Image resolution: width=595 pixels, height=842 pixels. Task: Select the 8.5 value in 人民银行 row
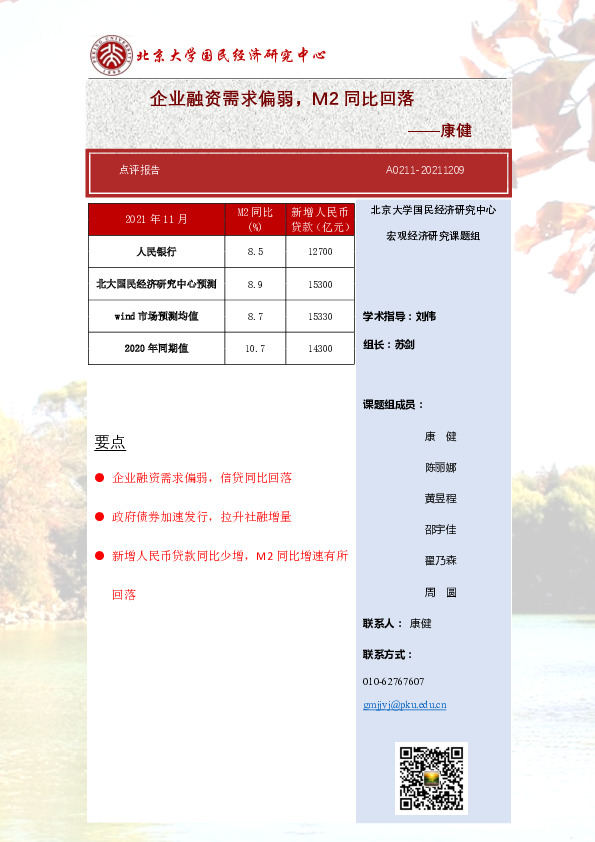tap(255, 251)
